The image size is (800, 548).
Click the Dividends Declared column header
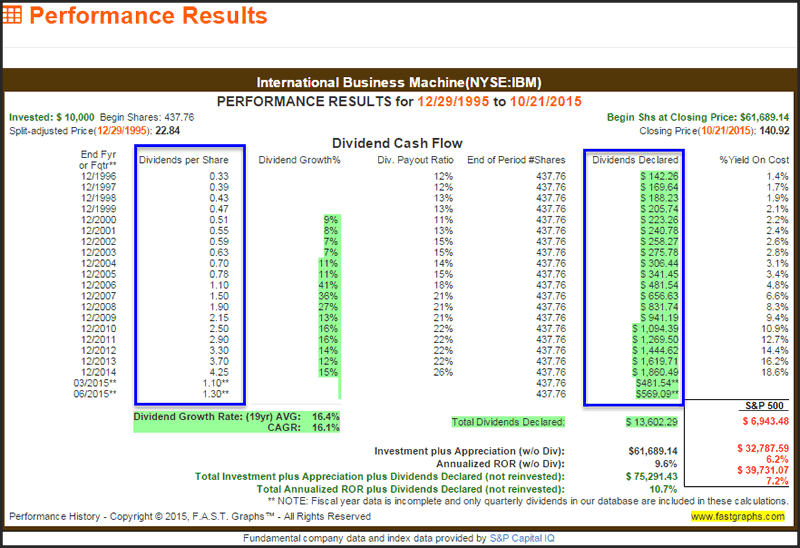[635, 160]
